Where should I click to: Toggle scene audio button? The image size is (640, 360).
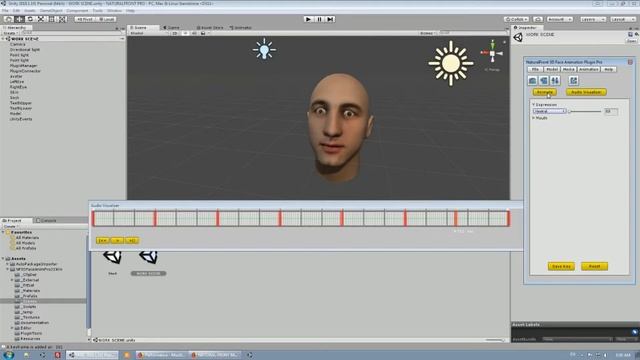click(194, 33)
